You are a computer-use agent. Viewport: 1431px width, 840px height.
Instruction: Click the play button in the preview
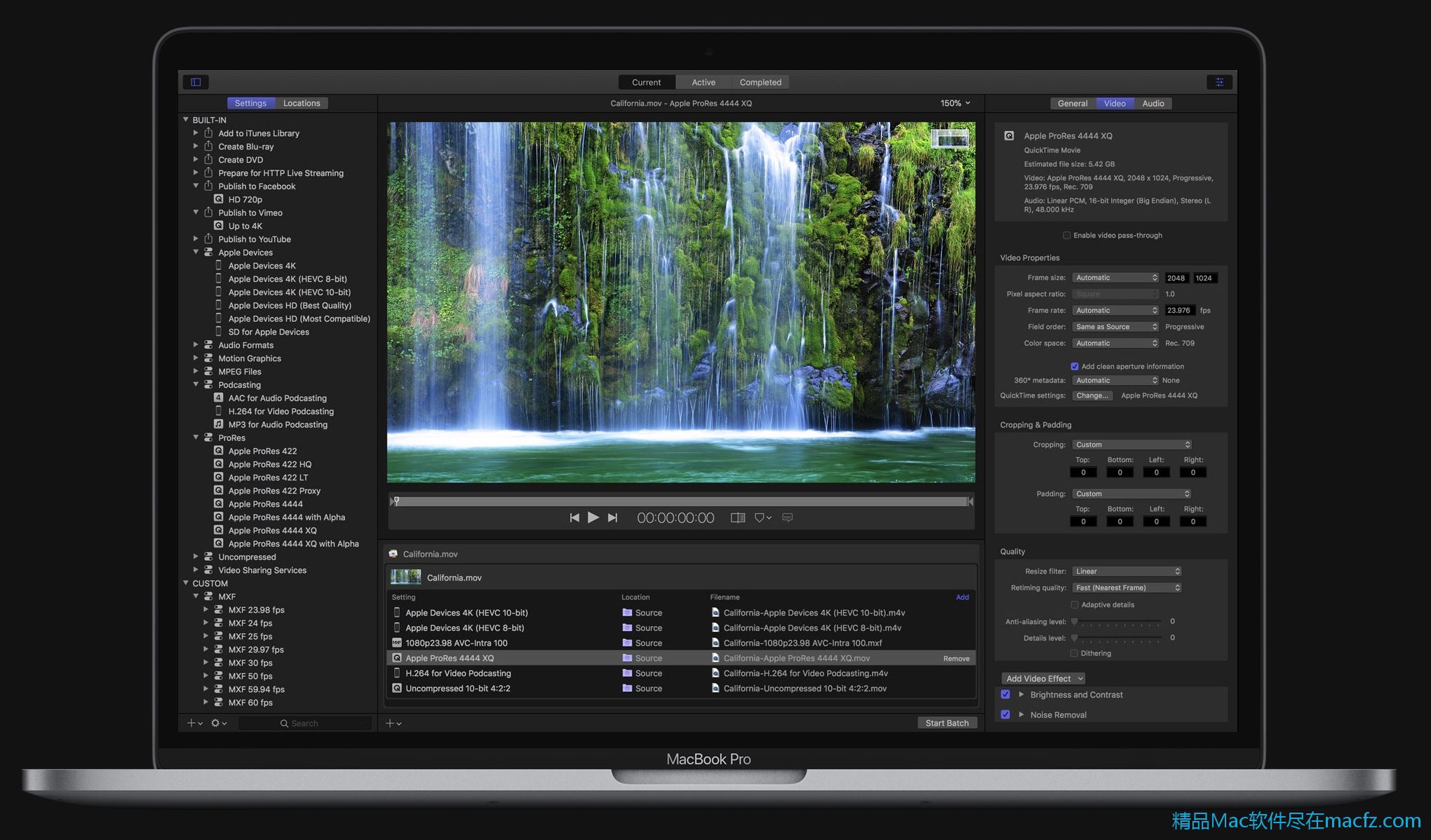coord(593,517)
